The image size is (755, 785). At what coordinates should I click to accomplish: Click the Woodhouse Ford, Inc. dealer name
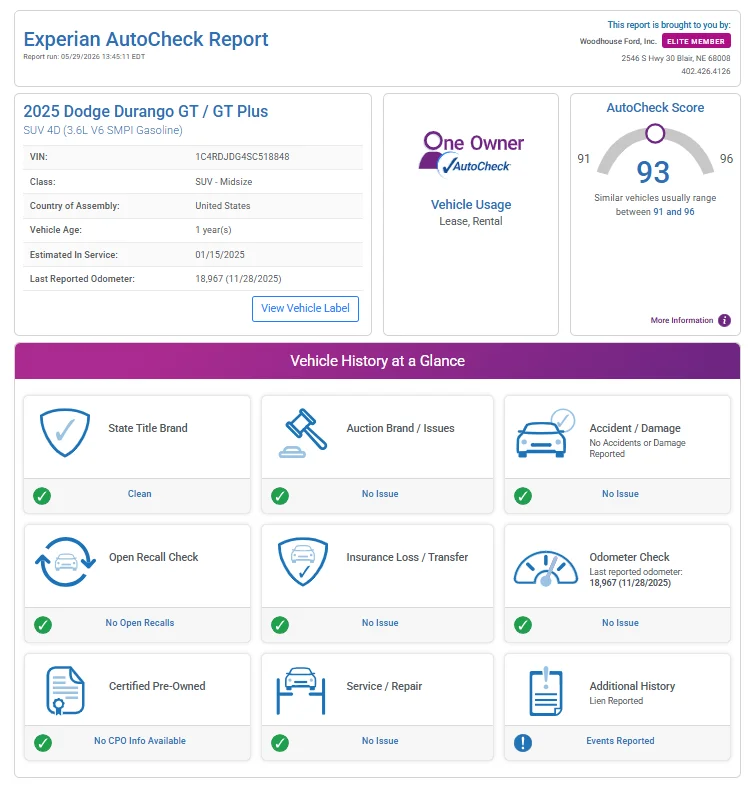[618, 41]
